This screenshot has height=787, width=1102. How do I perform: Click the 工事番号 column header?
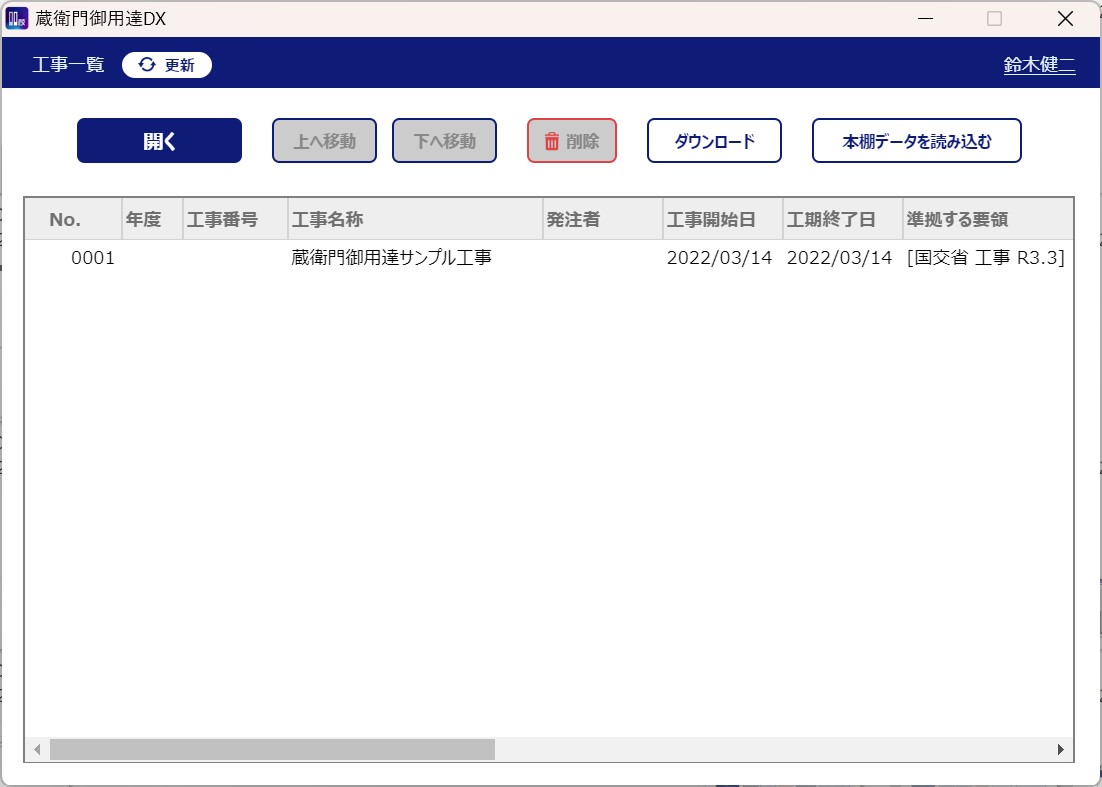tap(222, 220)
